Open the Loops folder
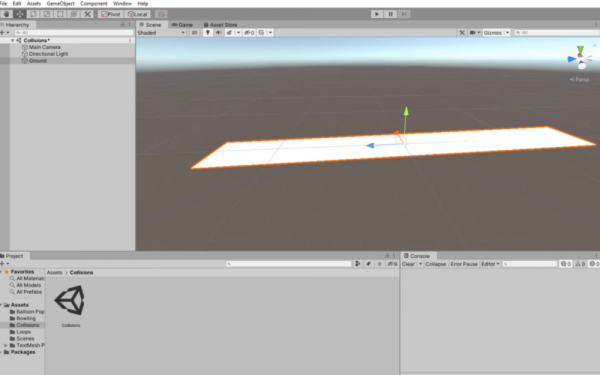This screenshot has height=375, width=600. pos(23,332)
